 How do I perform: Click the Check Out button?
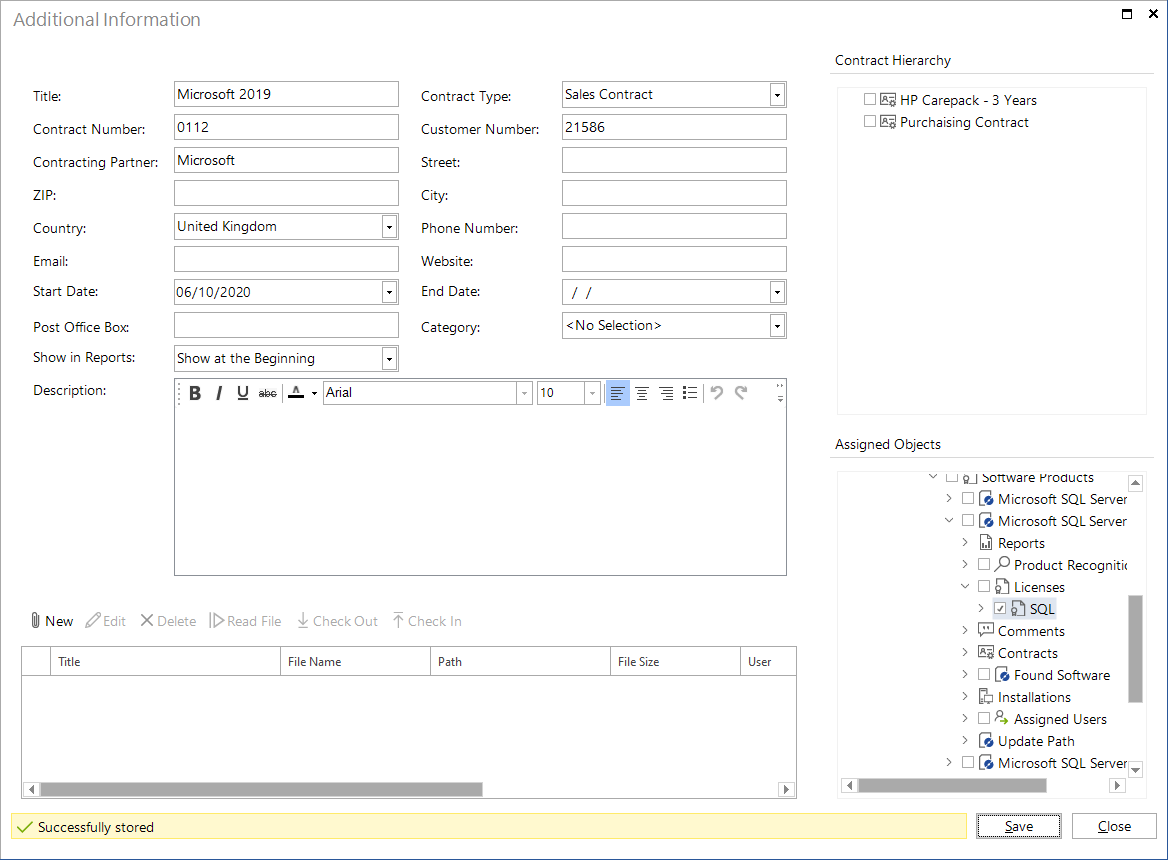pos(337,621)
